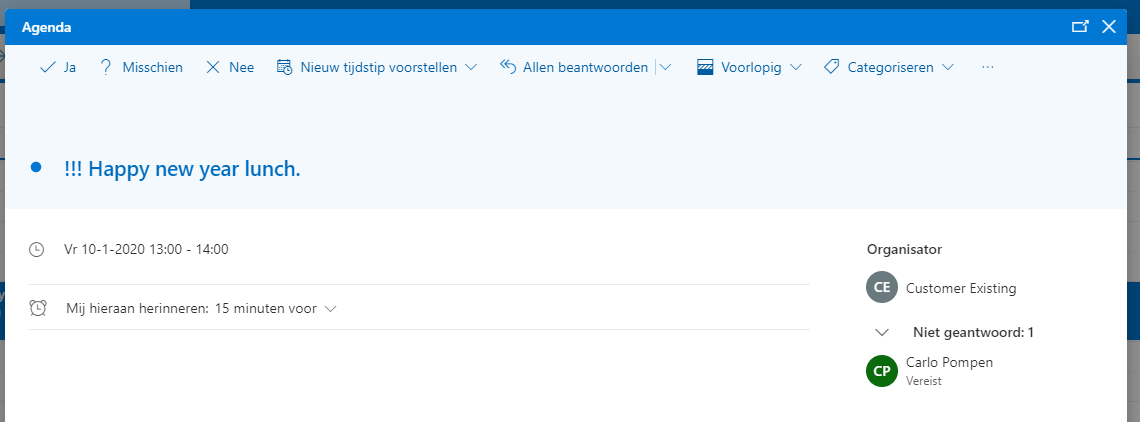Click the calendar-clock icon for new time proposal
Screen dimensions: 1140x422
(284, 67)
